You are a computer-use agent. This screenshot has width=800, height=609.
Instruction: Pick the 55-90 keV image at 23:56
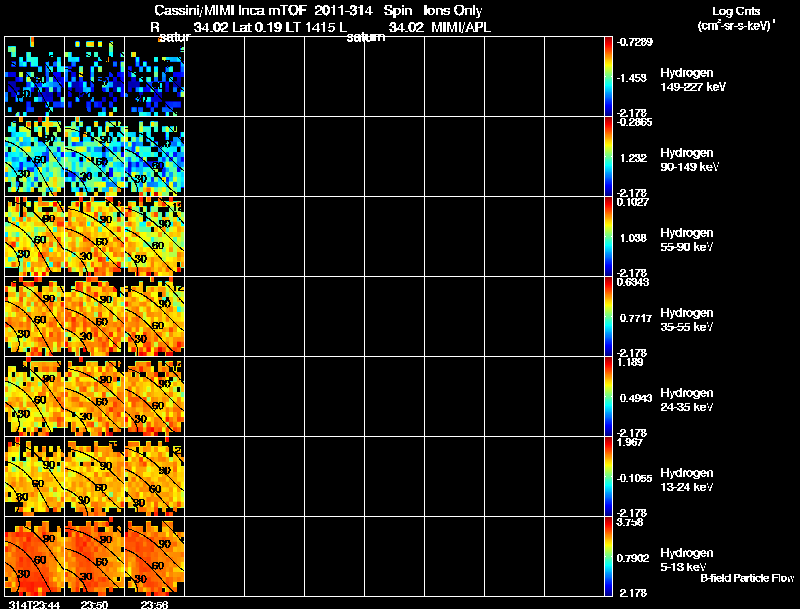(155, 237)
